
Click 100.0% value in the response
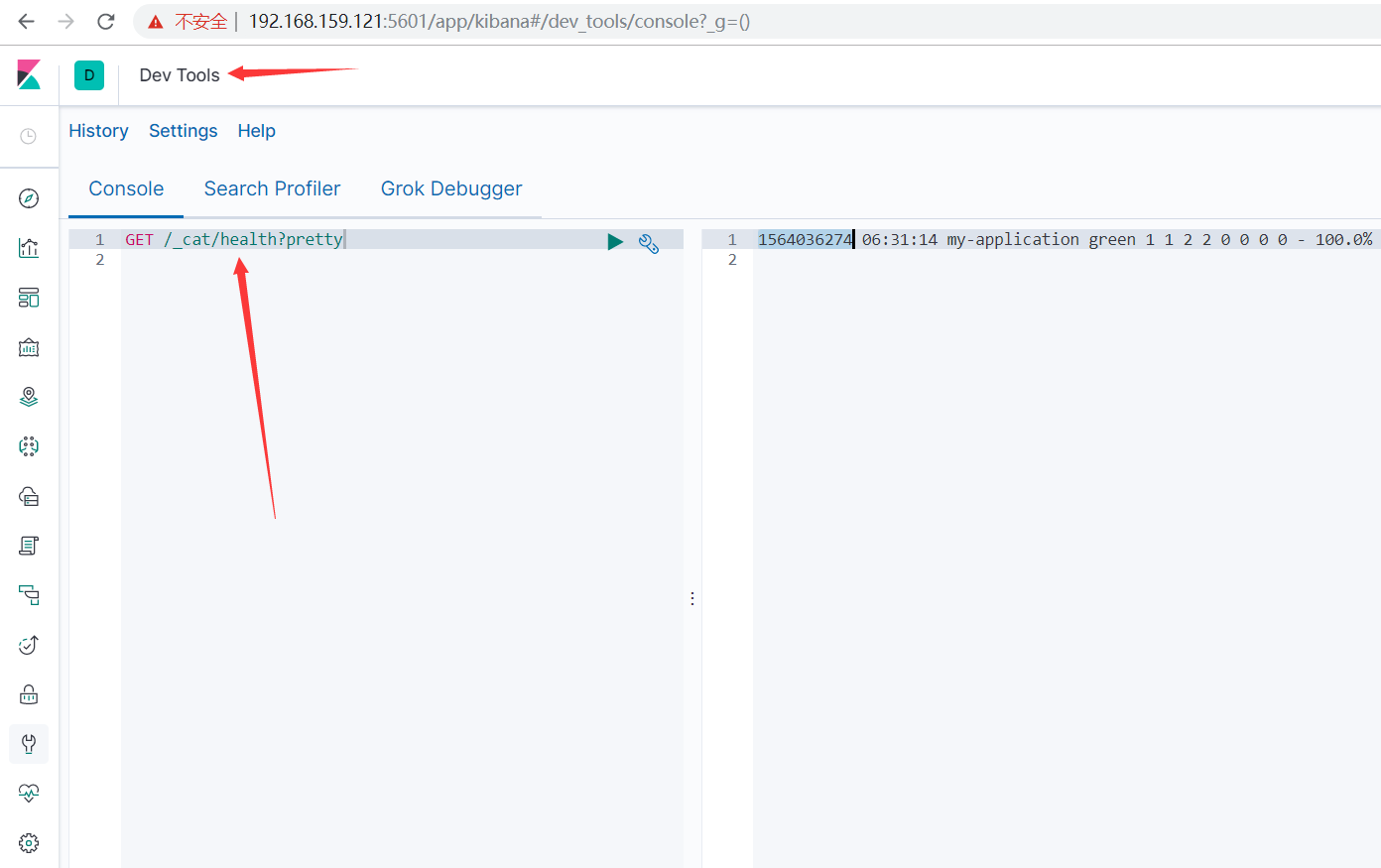[1343, 239]
